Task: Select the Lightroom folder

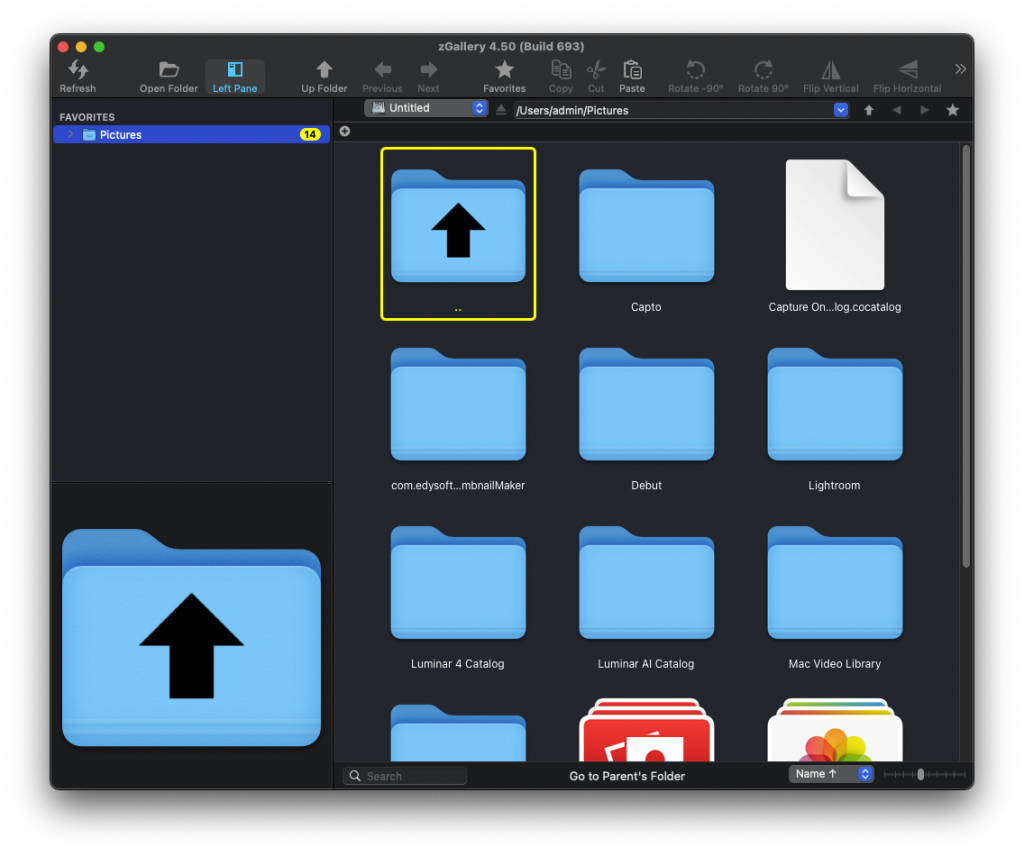Action: pos(835,404)
